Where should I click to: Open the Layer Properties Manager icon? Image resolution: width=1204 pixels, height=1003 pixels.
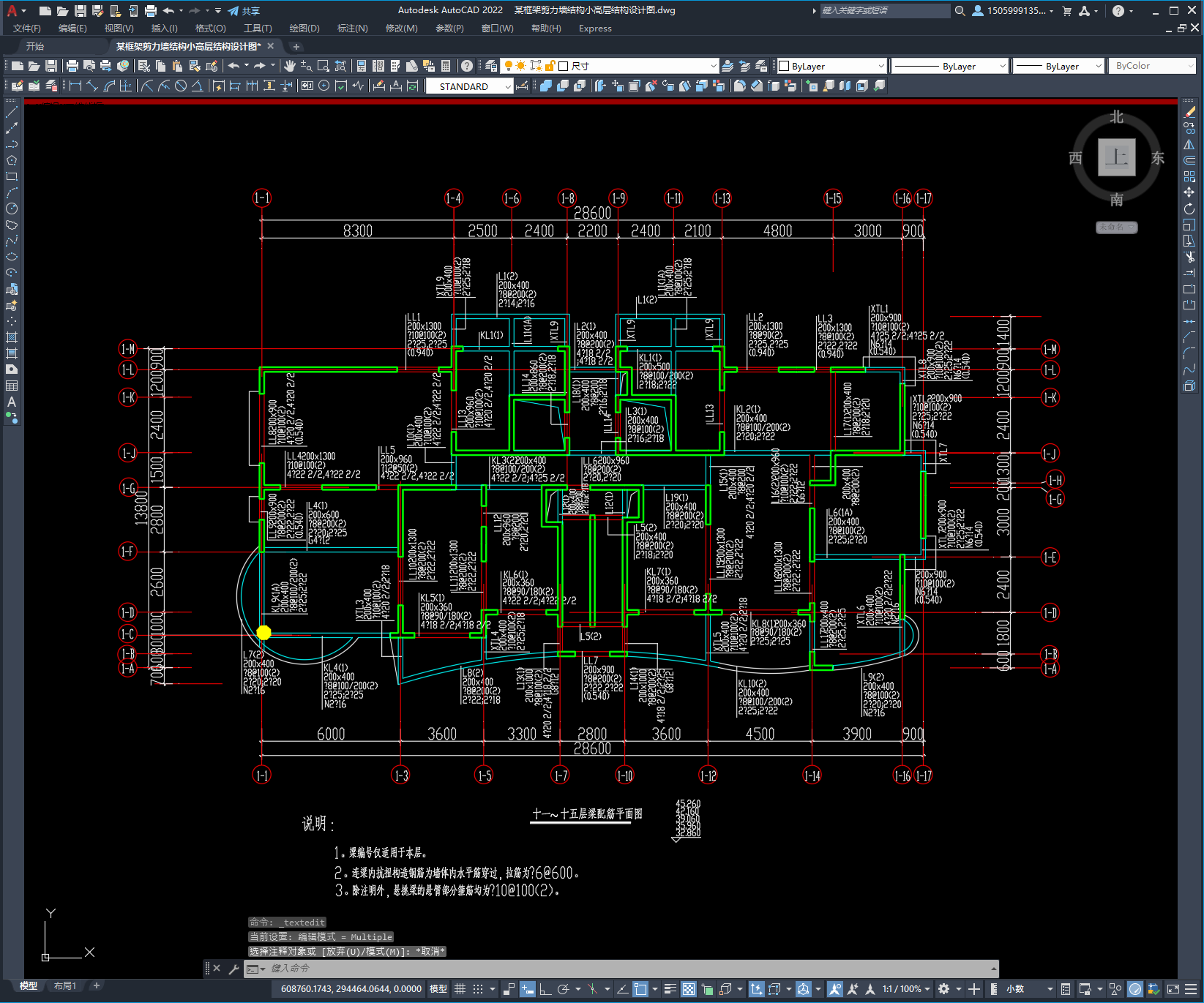(x=491, y=66)
